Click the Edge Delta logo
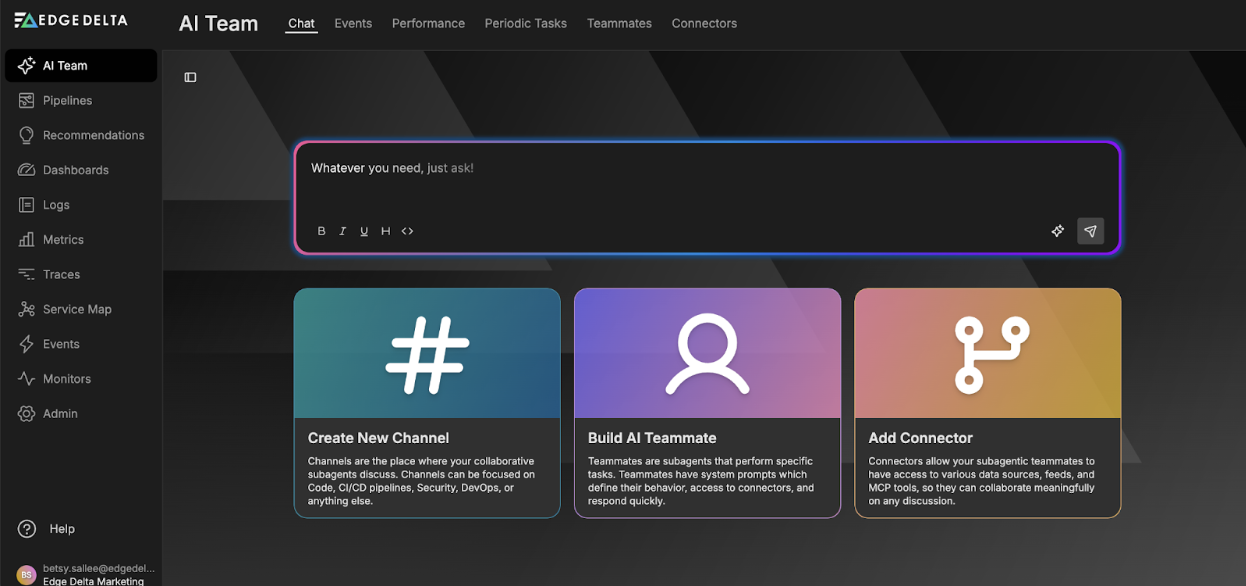Image resolution: width=1246 pixels, height=586 pixels. coord(70,19)
